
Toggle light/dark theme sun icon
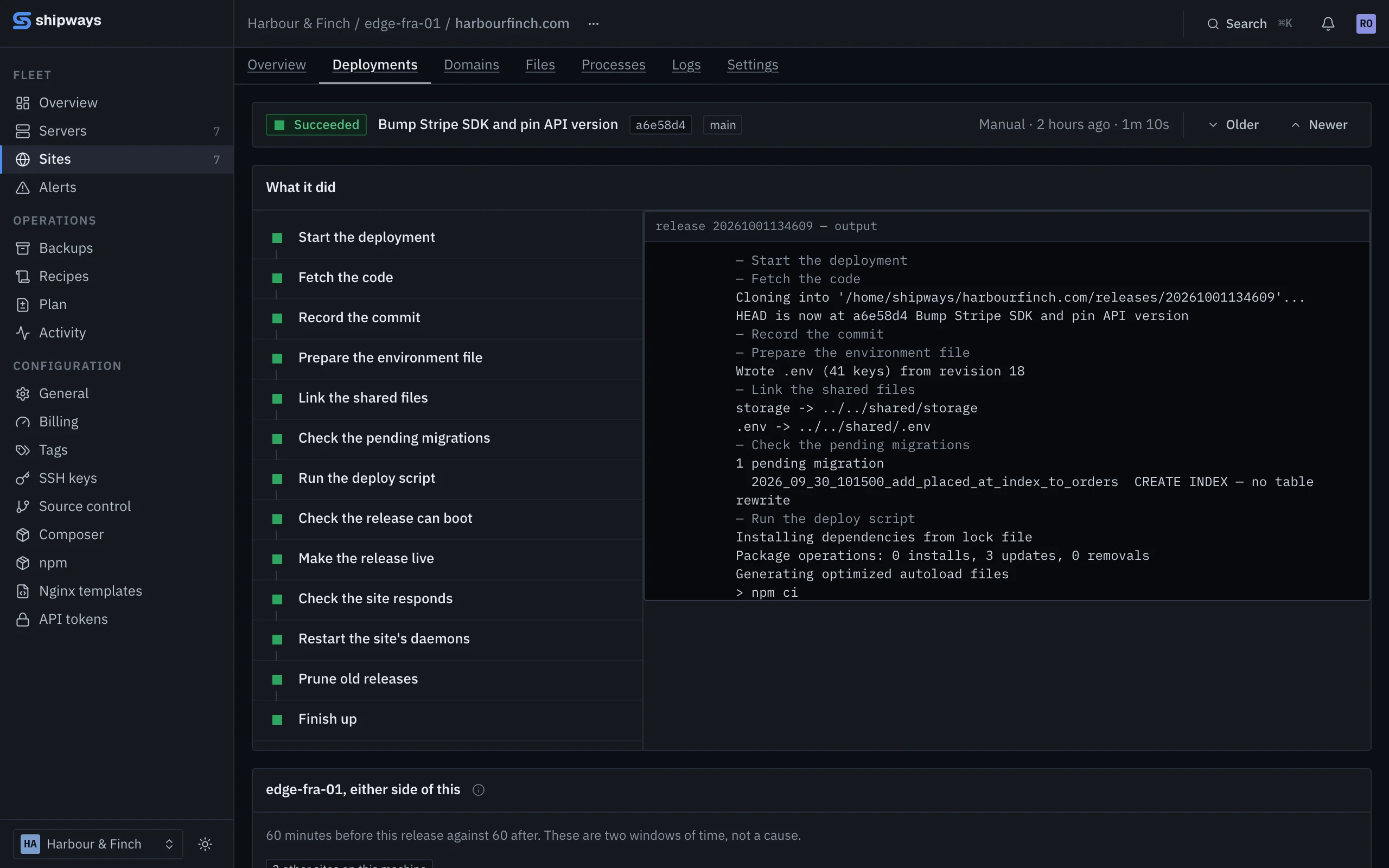(x=205, y=844)
